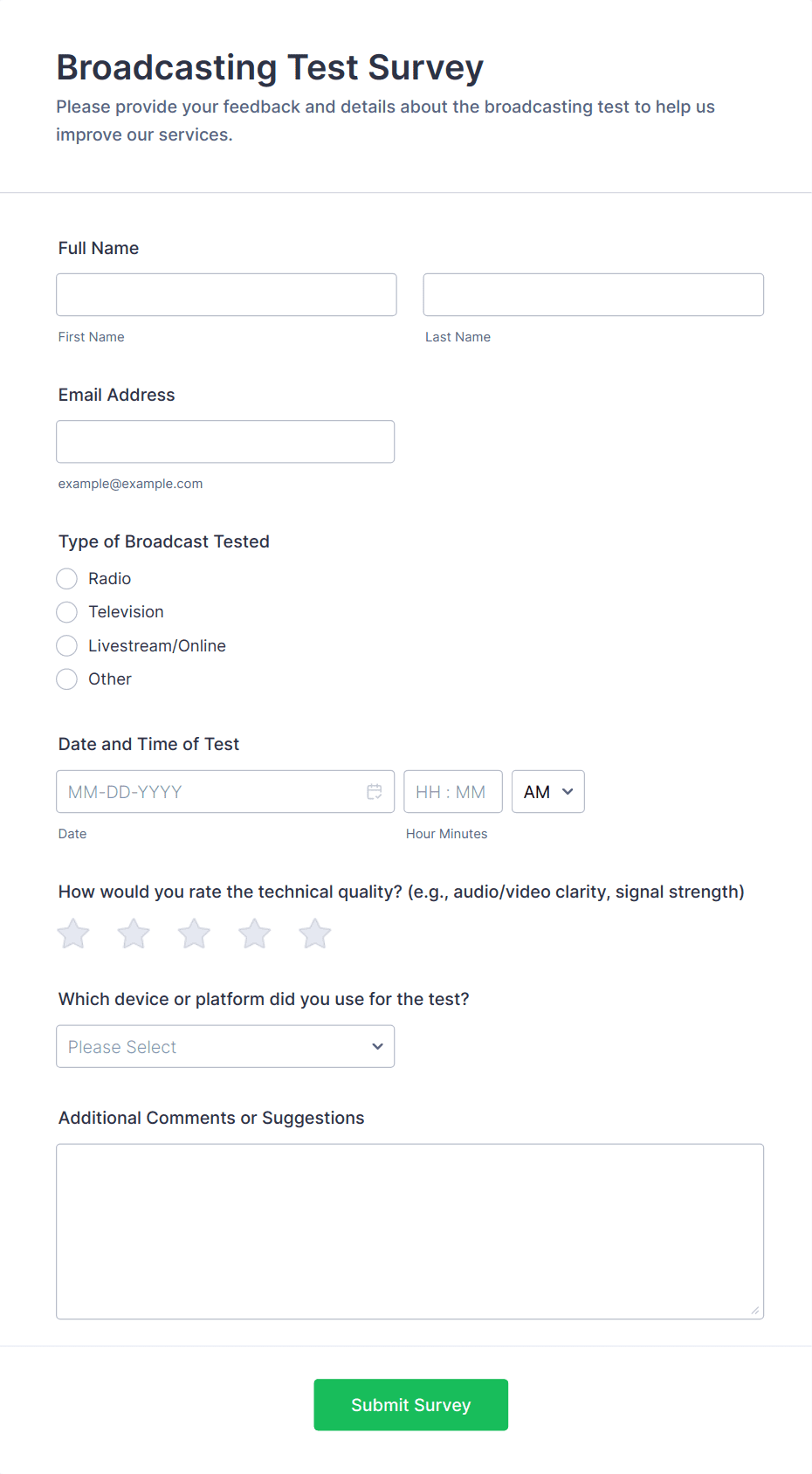Pick the Livestream/Online option
Viewport: 812px width, 1474px height.
[67, 646]
